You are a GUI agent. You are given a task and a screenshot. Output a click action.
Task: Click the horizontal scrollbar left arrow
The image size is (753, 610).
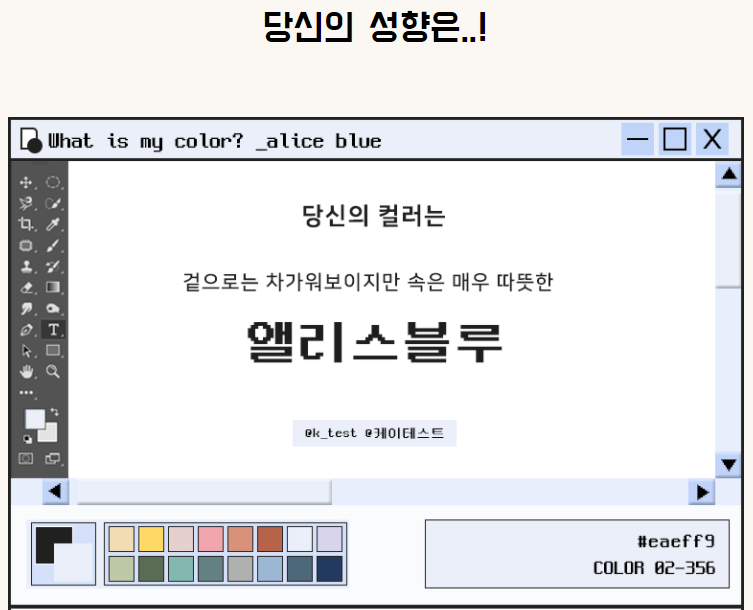(x=55, y=491)
